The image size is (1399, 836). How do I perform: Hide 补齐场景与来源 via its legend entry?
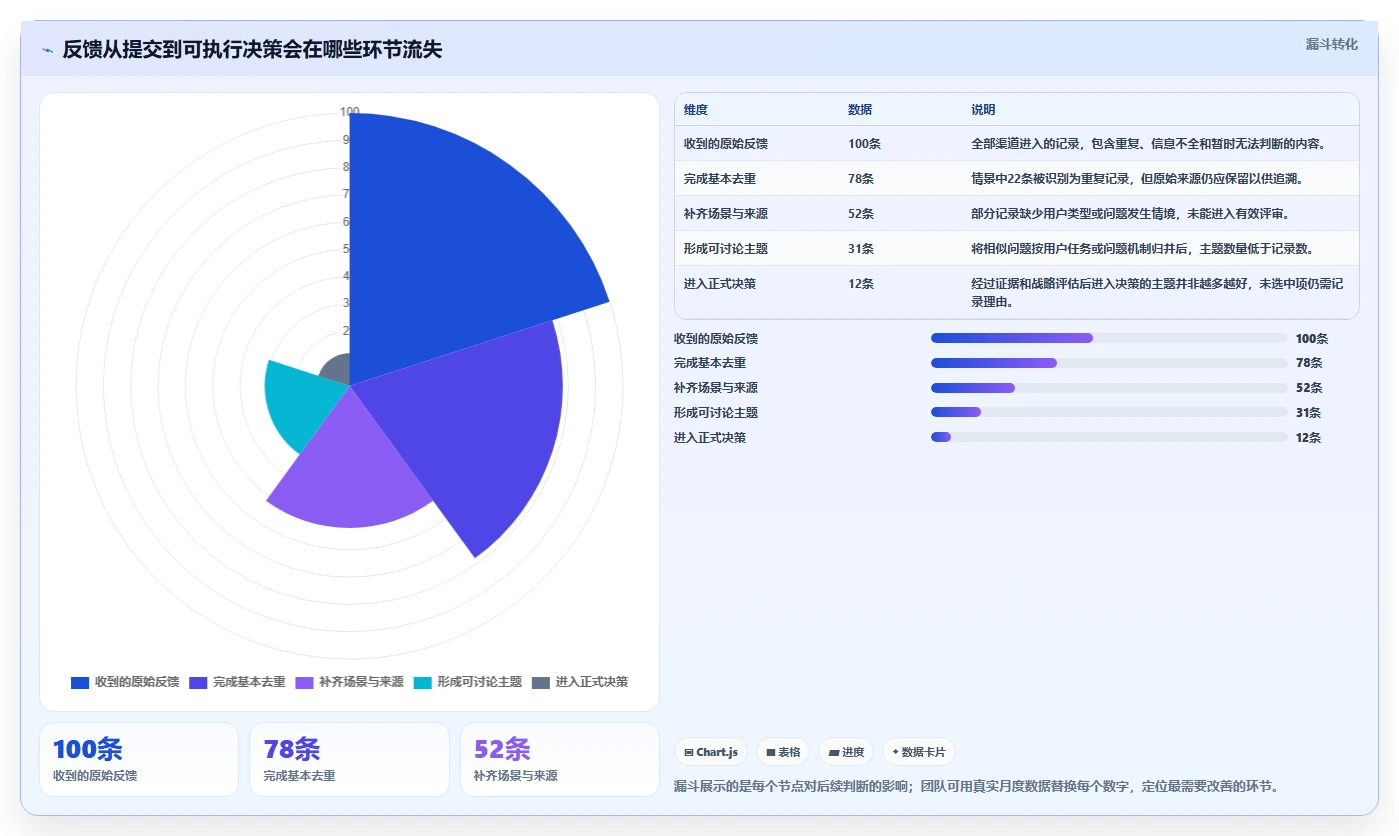(x=349, y=682)
